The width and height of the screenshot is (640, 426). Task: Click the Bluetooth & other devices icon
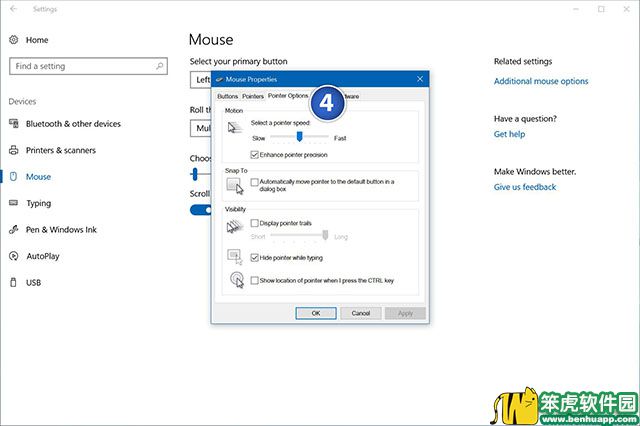pos(14,124)
